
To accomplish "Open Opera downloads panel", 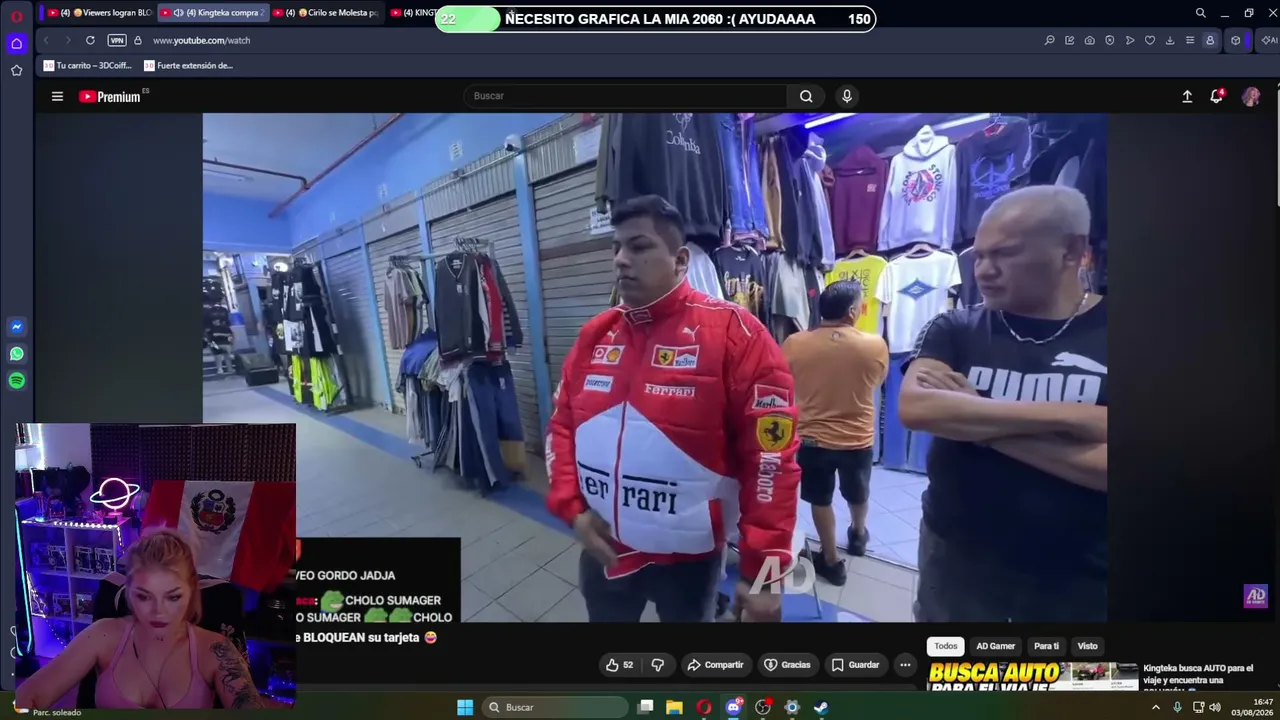I will pyautogui.click(x=1169, y=40).
